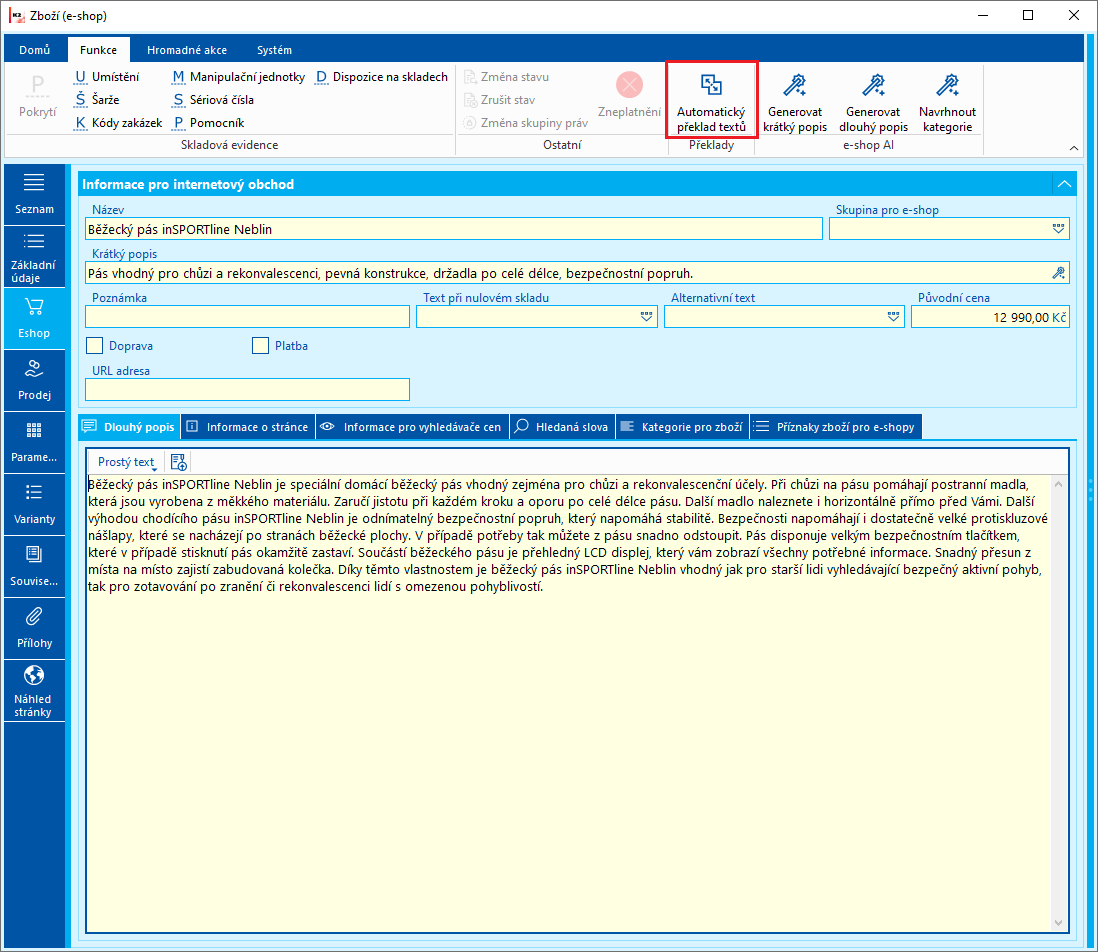This screenshot has height=952, width=1098.
Task: Open the Seznam list view in sidebar
Action: [34, 195]
